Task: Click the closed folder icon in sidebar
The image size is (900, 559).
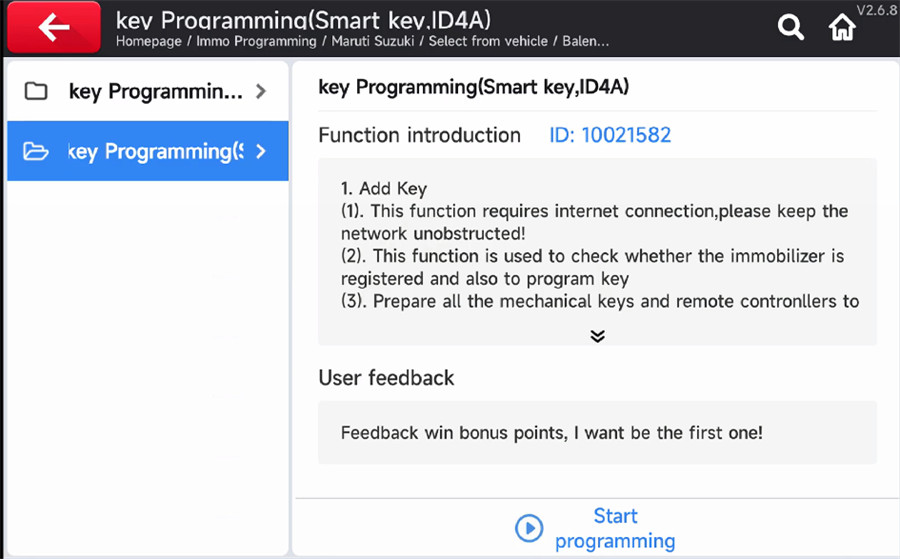Action: click(36, 91)
